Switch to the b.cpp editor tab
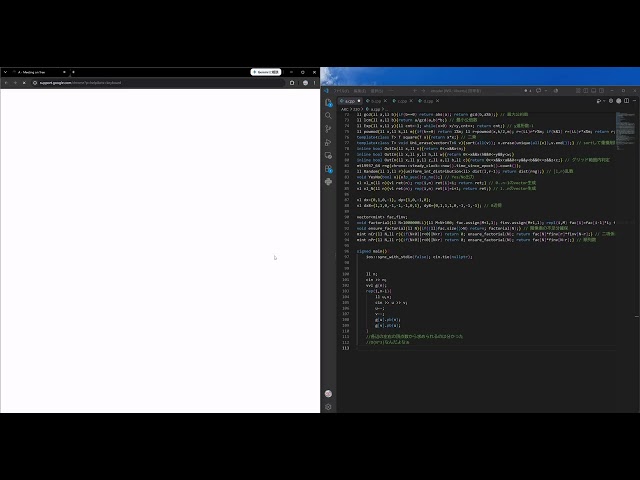Screen dimensions: 640x480 pyautogui.click(x=376, y=101)
